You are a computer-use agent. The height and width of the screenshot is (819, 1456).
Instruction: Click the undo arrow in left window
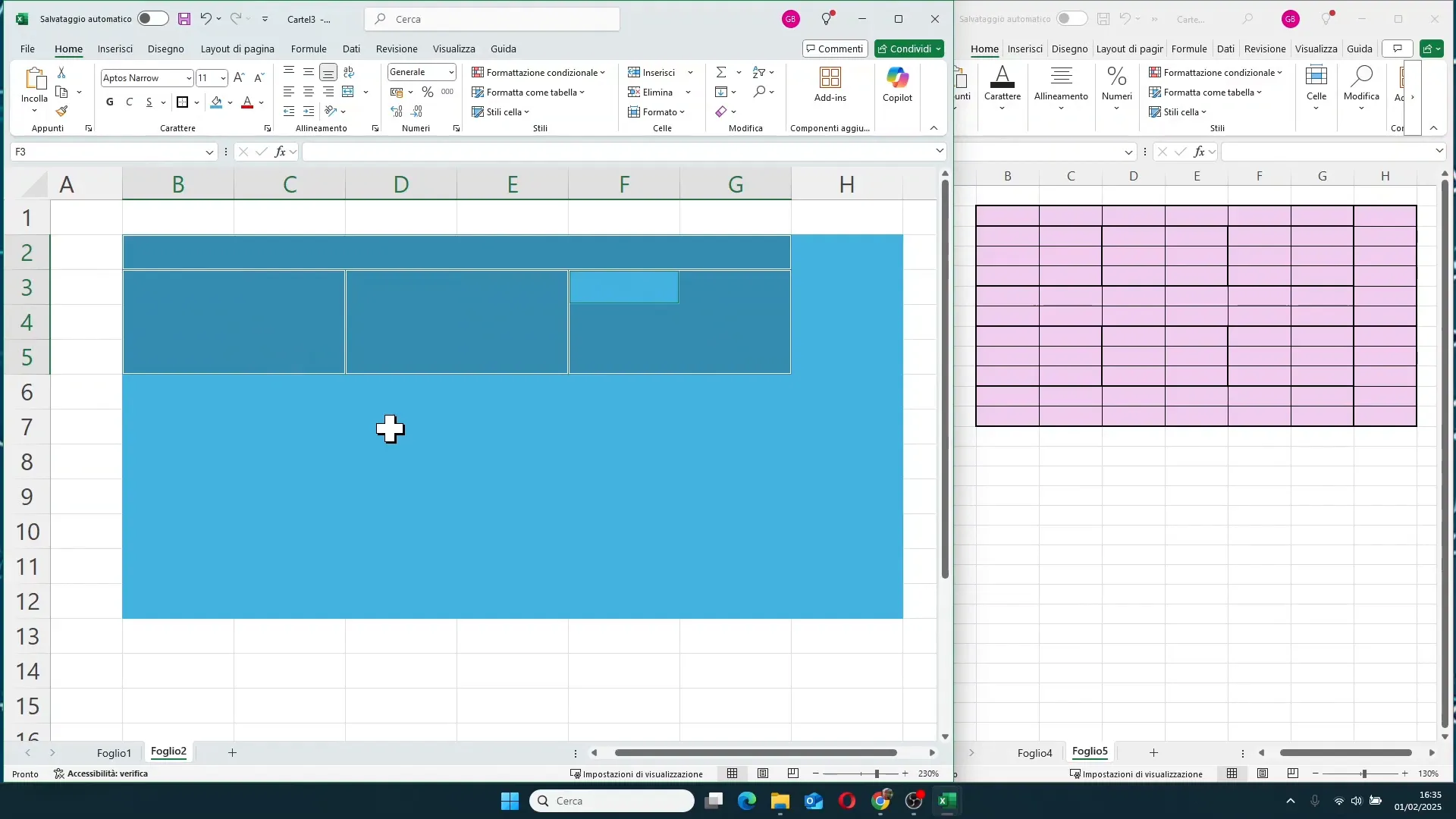click(206, 19)
